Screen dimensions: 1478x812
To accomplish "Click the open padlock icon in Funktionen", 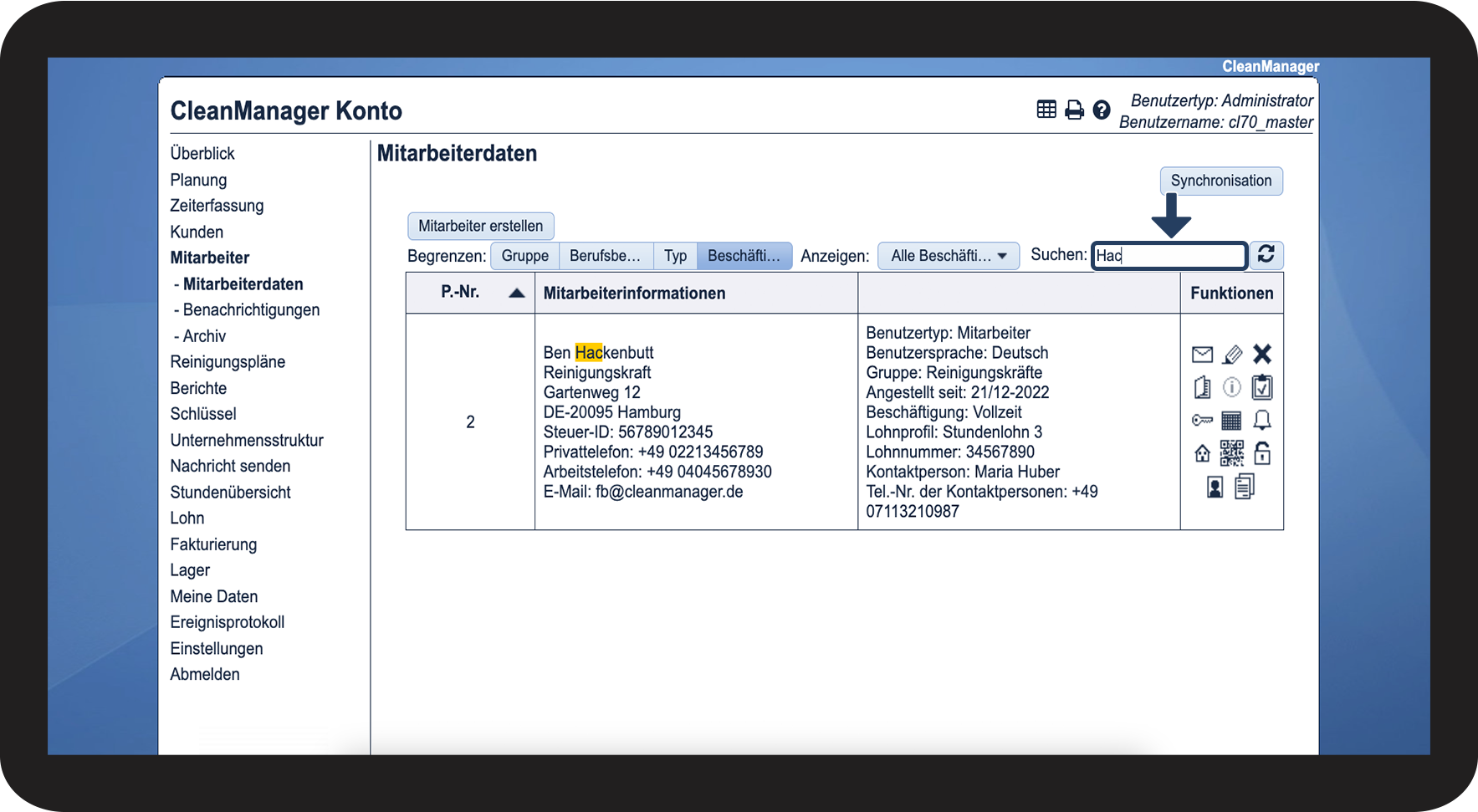I will pos(1262,453).
